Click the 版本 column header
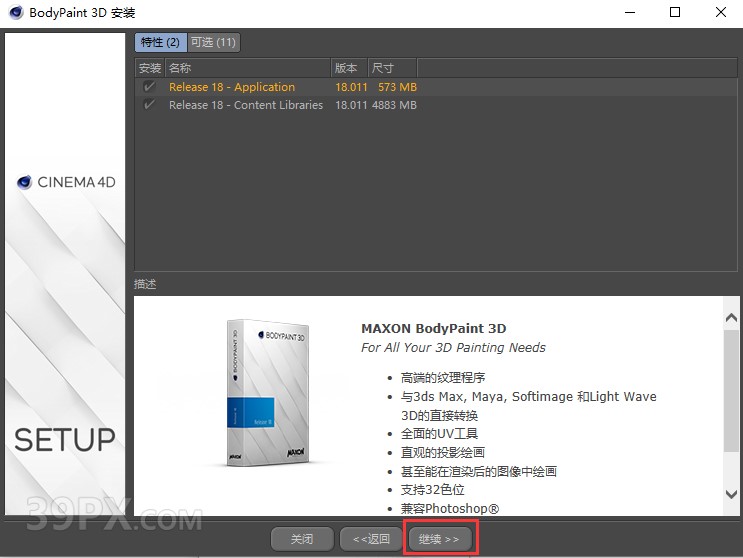The height and width of the screenshot is (558, 743). (x=349, y=68)
